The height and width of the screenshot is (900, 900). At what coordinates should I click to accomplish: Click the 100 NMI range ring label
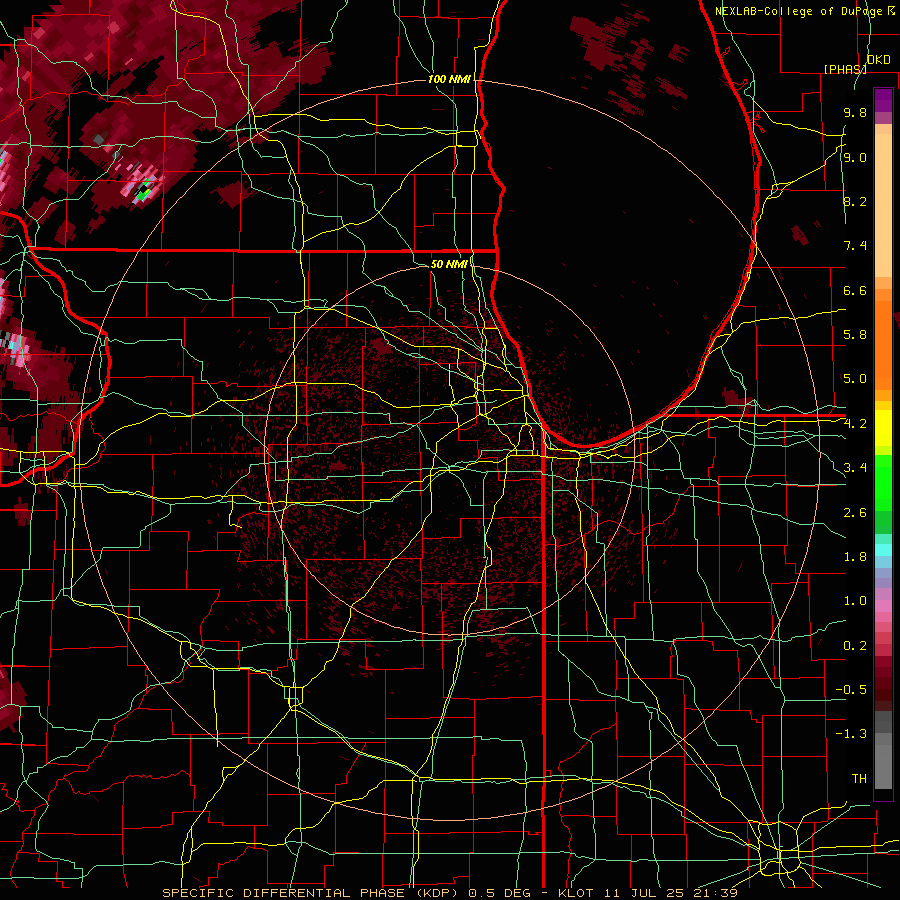coord(449,79)
